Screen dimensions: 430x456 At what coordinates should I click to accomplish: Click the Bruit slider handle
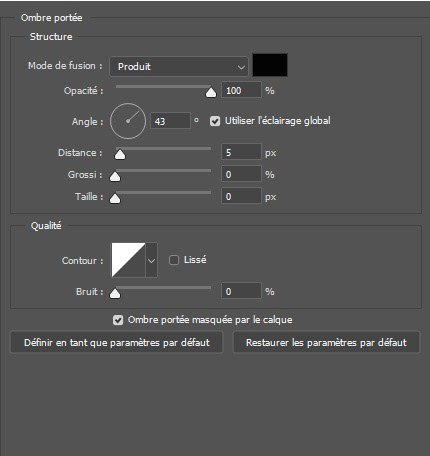pyautogui.click(x=115, y=293)
